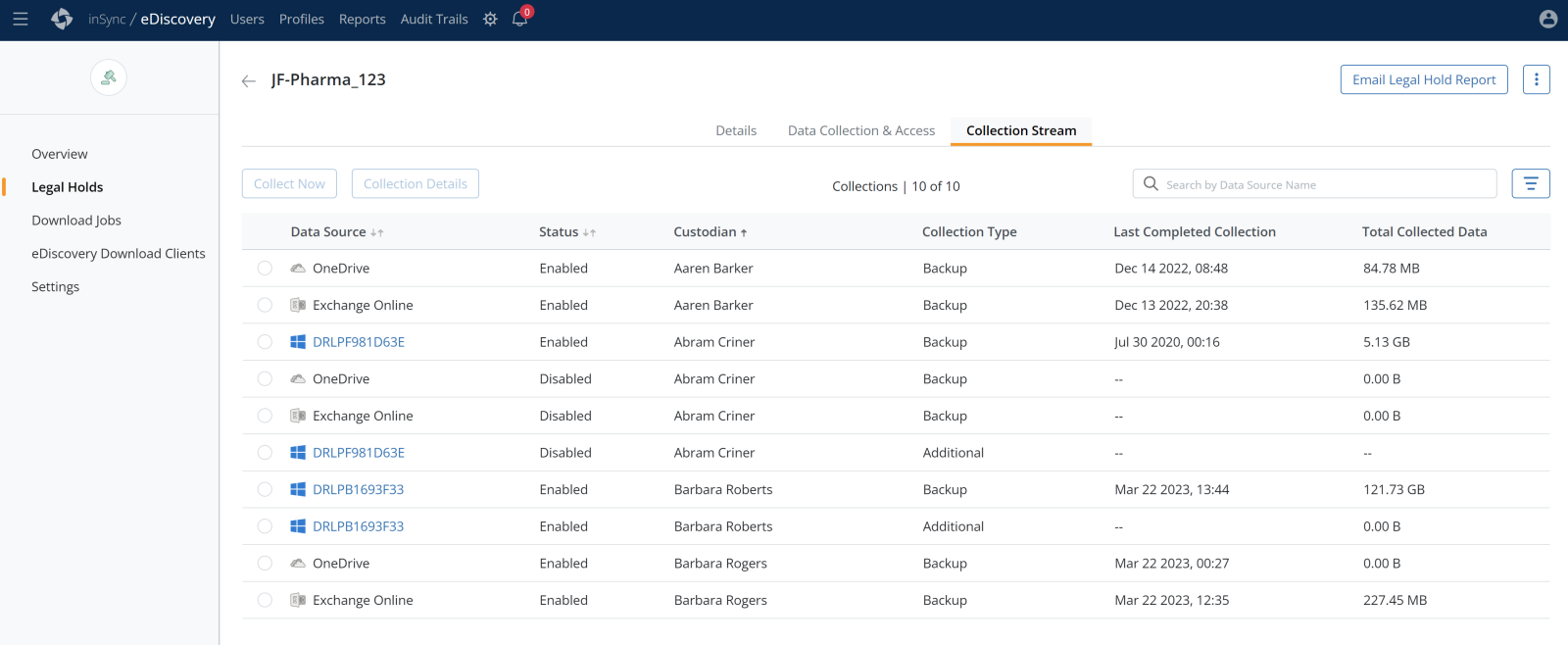Click the Email Legal Hold Report button
The image size is (1568, 645).
pyautogui.click(x=1423, y=79)
